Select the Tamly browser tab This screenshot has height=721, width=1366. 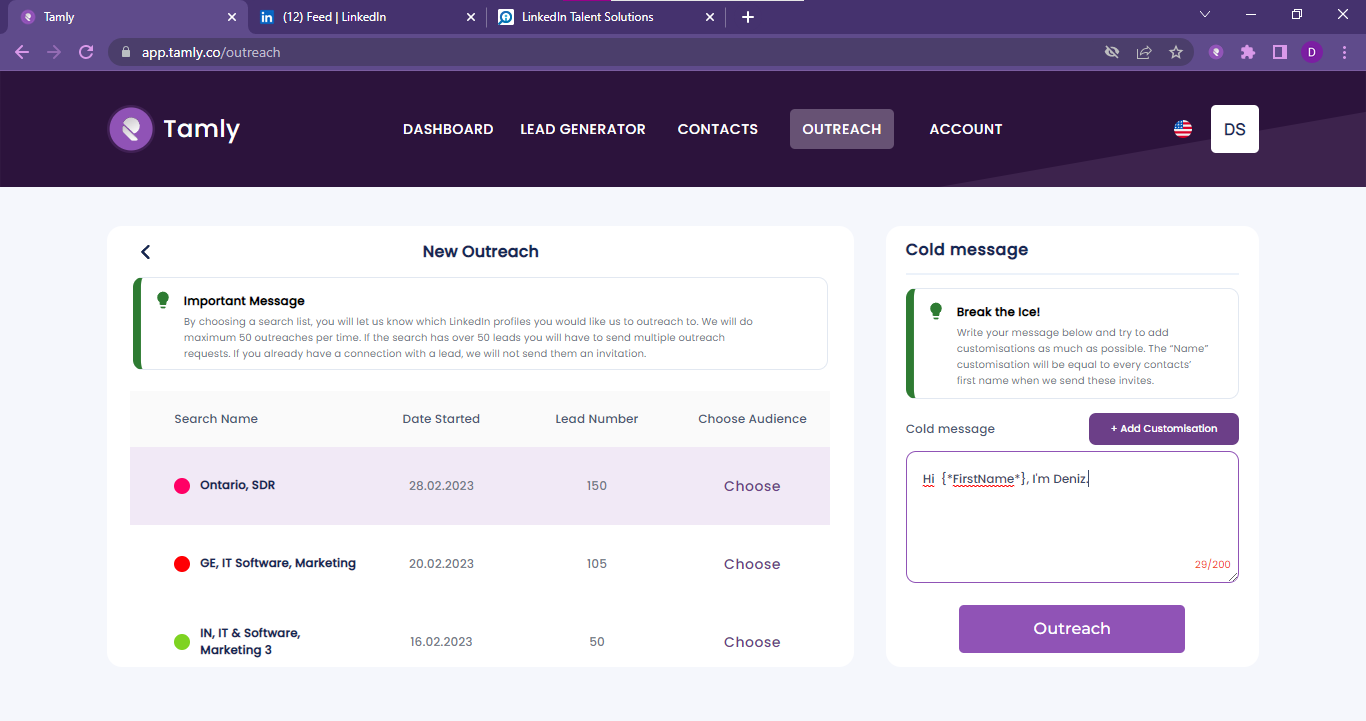click(x=128, y=17)
